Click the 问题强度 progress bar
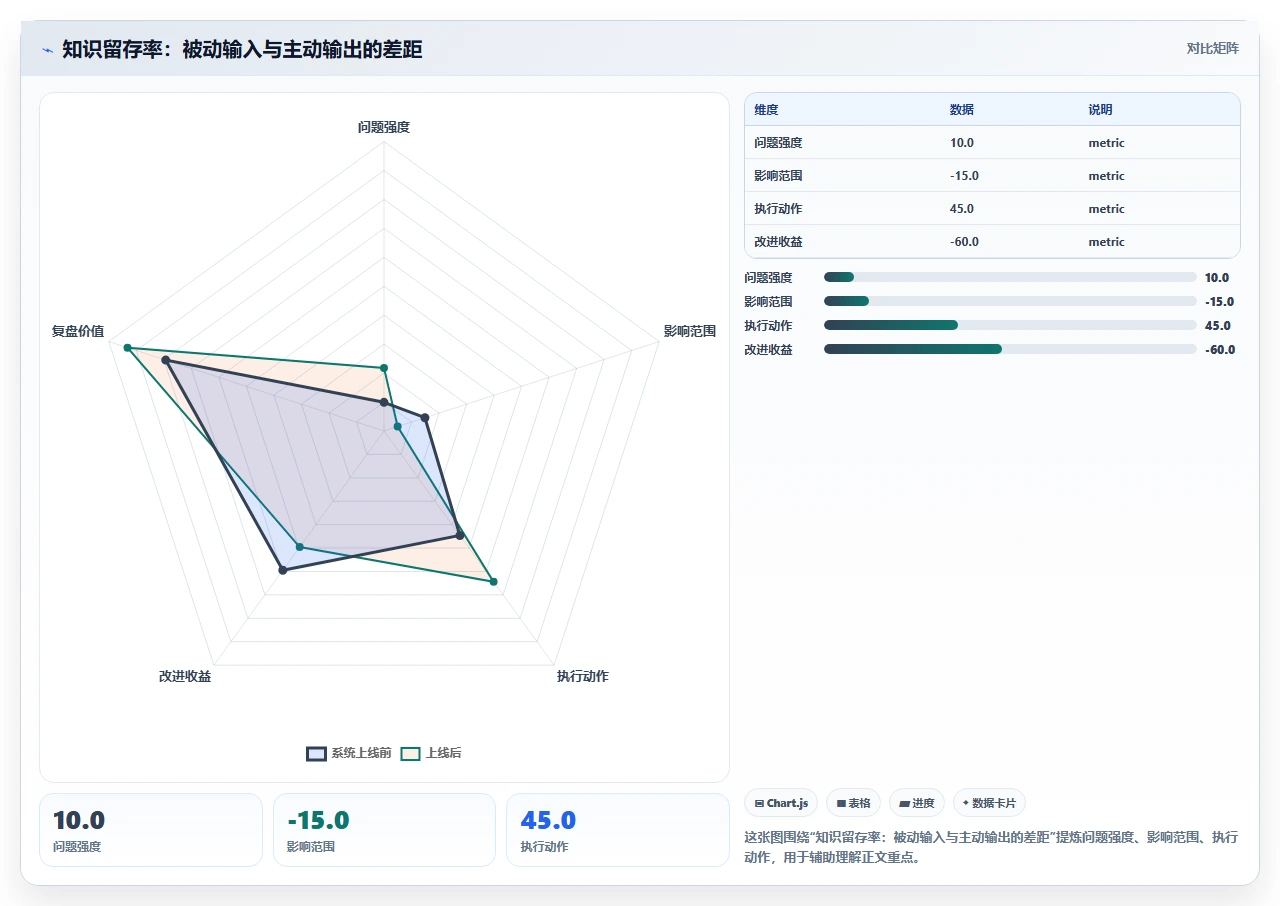The width and height of the screenshot is (1280, 906). (x=1010, y=277)
